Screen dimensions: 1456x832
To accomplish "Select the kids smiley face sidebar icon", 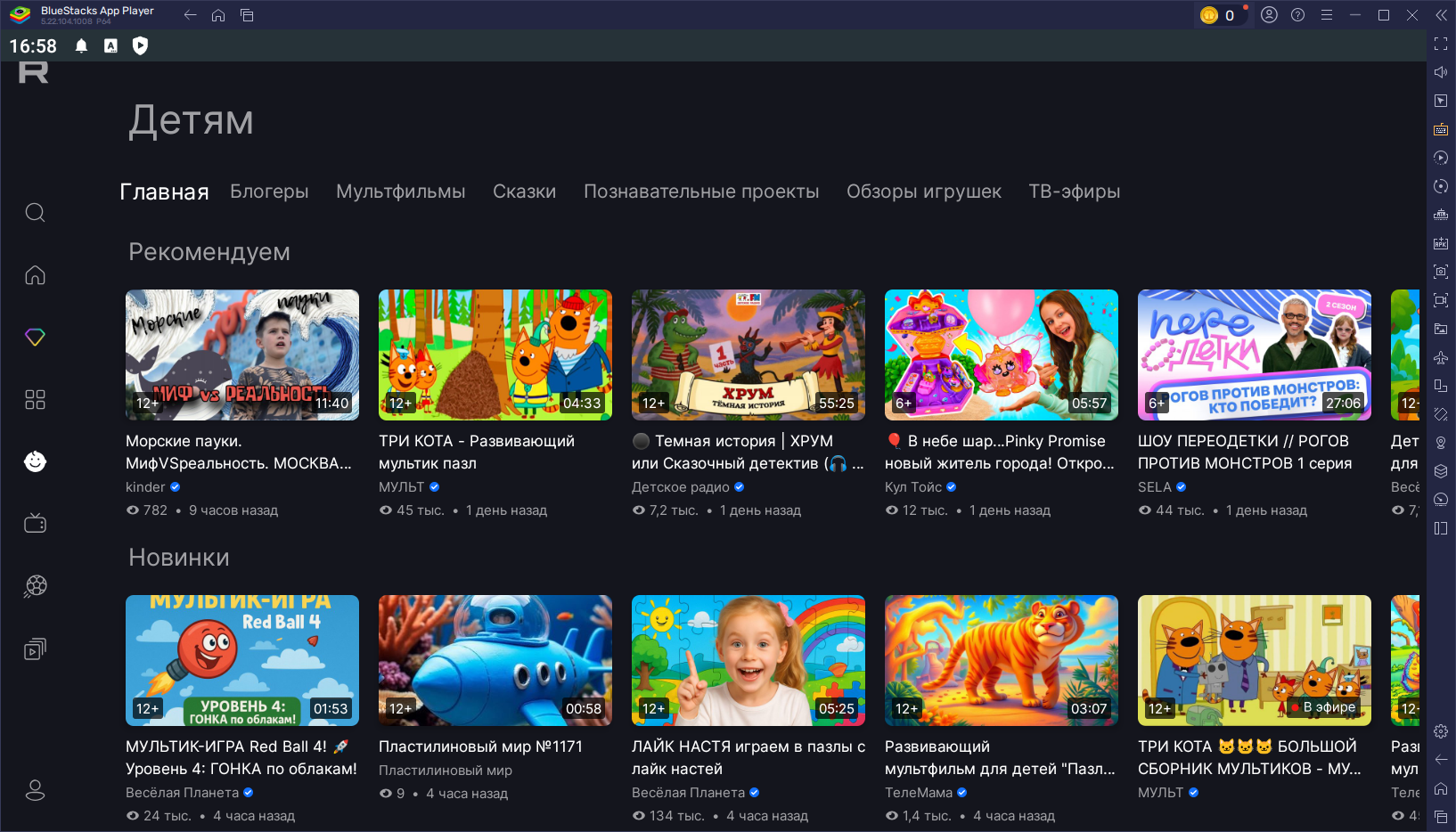I will point(35,461).
